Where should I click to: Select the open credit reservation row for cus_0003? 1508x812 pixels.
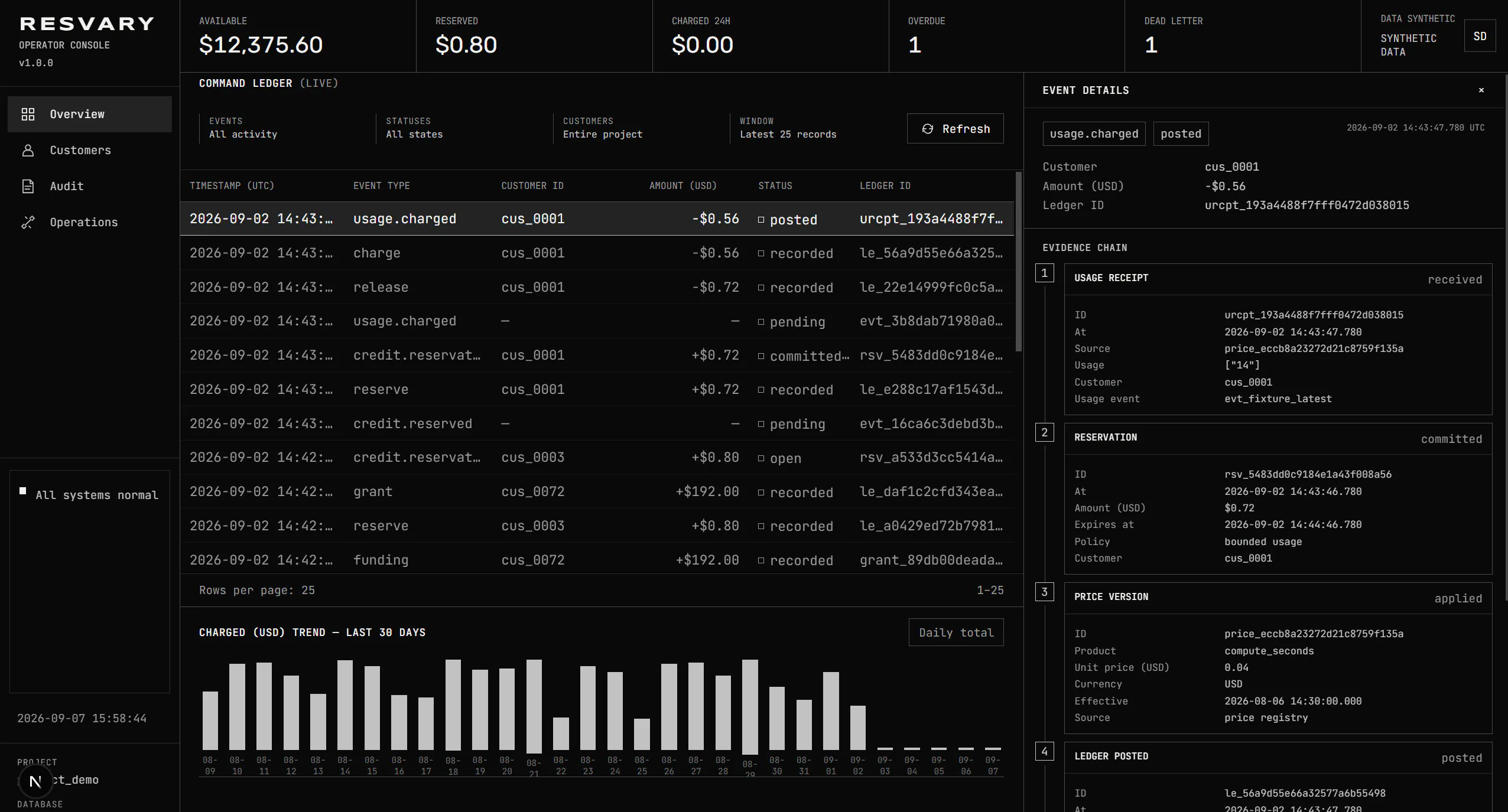pos(597,458)
